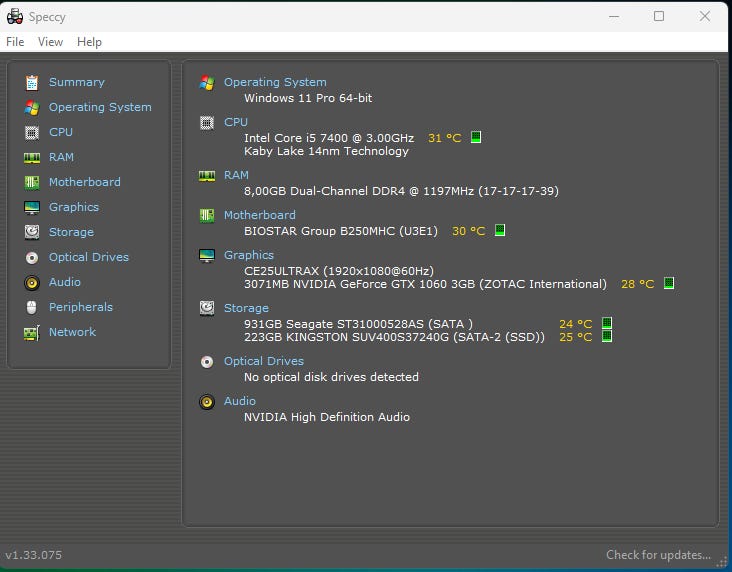Image resolution: width=732 pixels, height=572 pixels.
Task: Click the 28 °C graphics temperature value
Action: (637, 284)
